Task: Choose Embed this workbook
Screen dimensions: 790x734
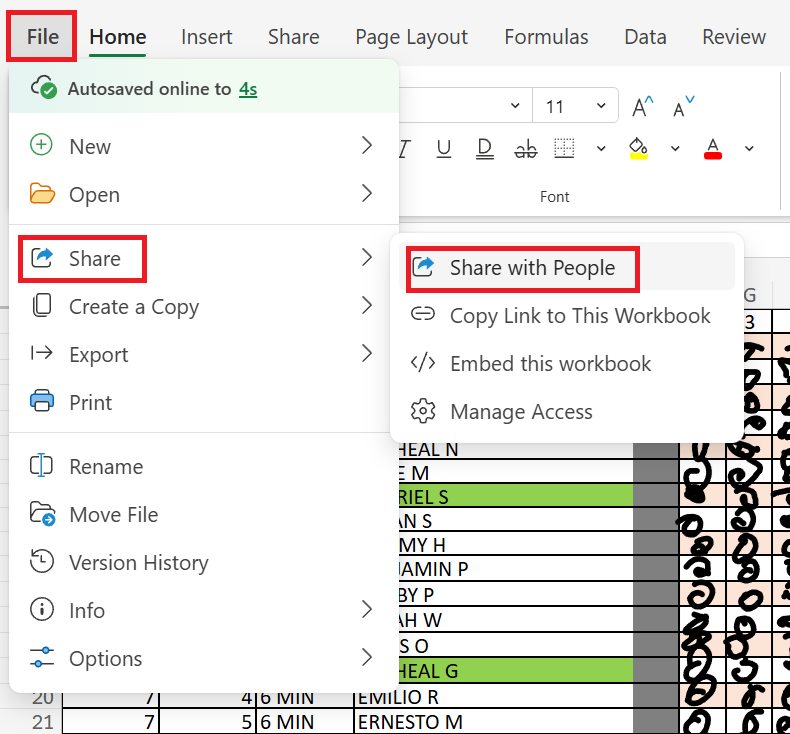Action: coord(550,364)
